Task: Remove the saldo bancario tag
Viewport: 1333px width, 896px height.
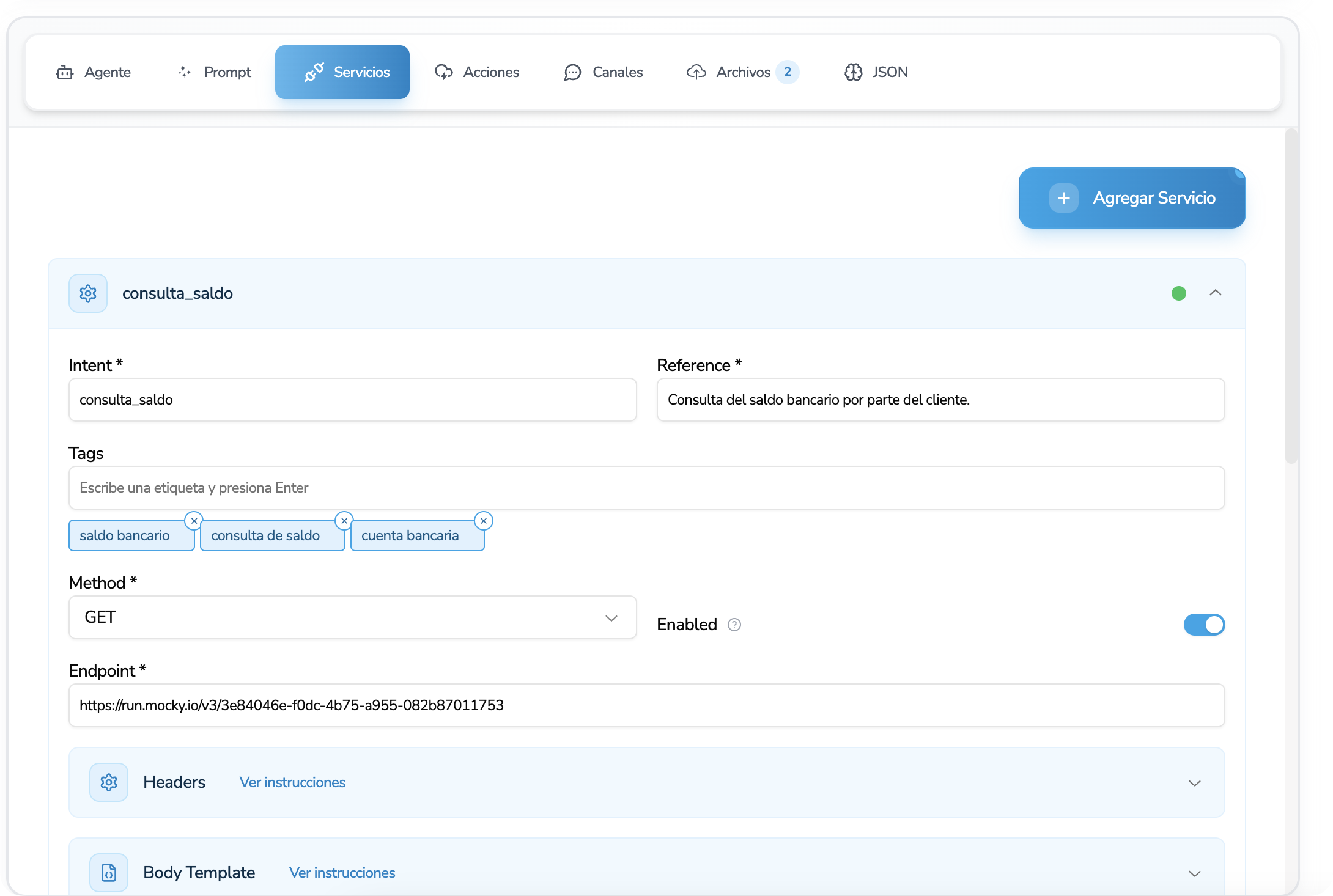Action: click(x=194, y=521)
